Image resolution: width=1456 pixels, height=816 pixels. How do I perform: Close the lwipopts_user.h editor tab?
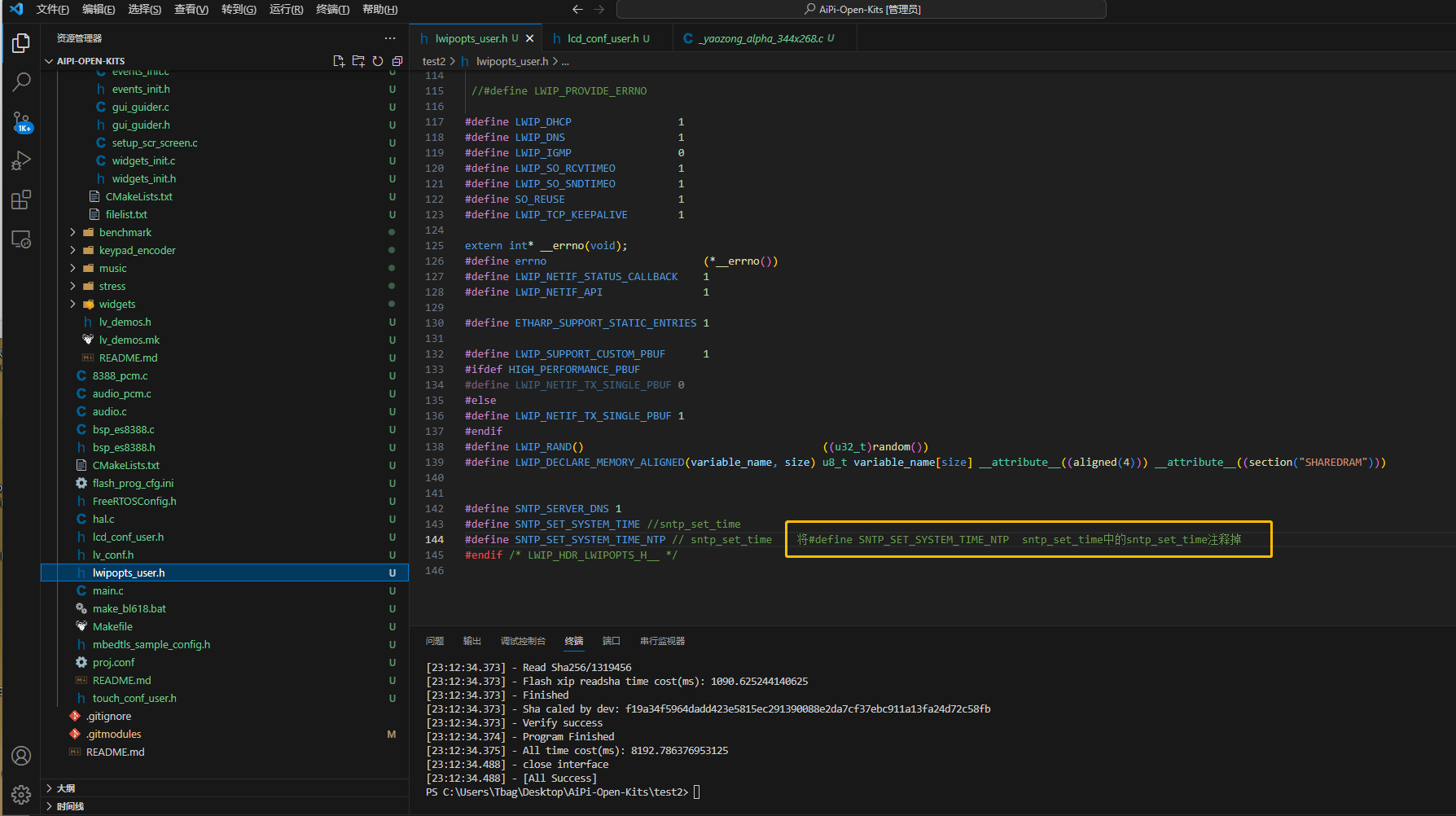pos(530,38)
